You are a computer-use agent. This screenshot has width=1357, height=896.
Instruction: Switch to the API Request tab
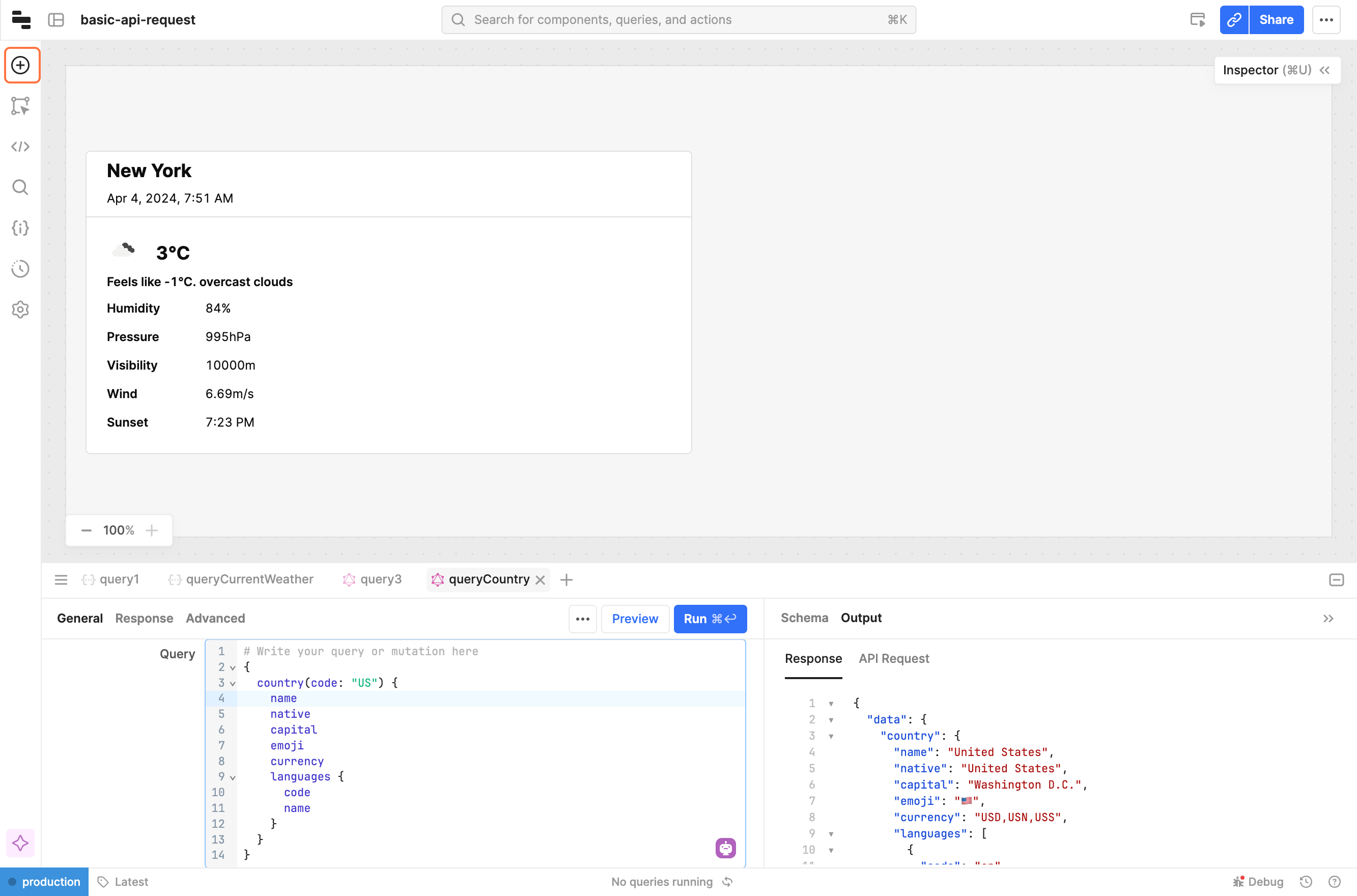894,658
